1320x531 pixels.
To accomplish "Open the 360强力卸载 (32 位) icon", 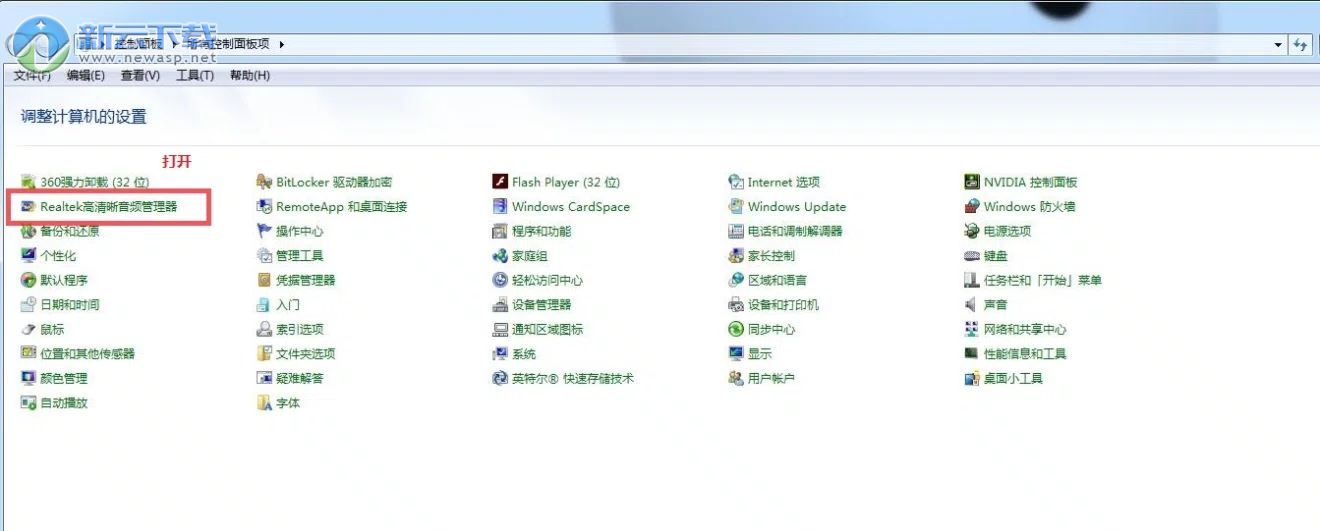I will point(29,182).
